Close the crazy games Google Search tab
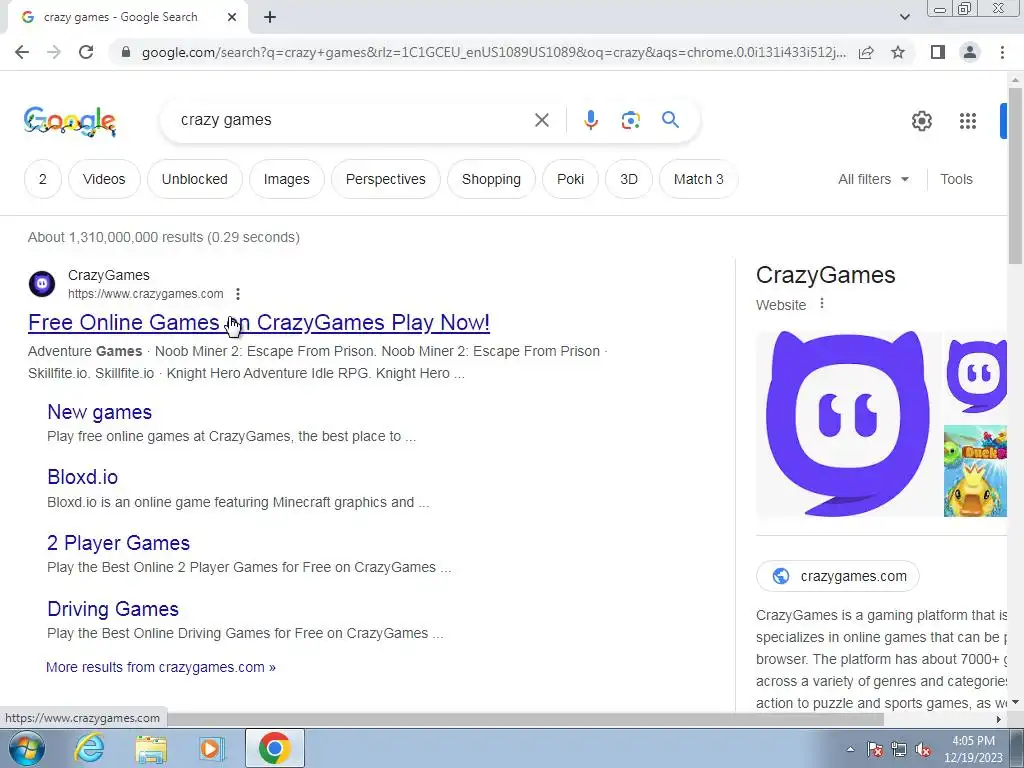This screenshot has height=768, width=1024. pyautogui.click(x=232, y=18)
